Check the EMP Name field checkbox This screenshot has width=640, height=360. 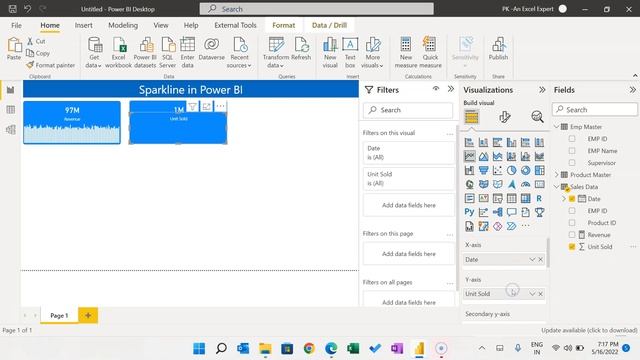(572, 151)
